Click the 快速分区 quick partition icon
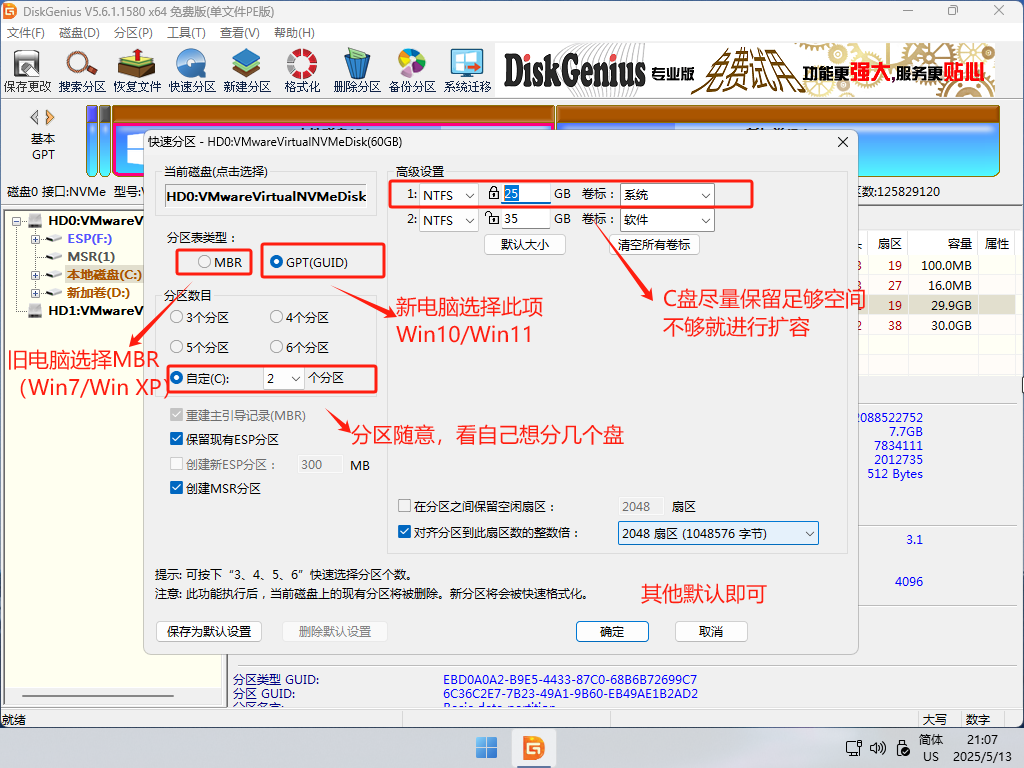Viewport: 1024px width, 768px height. coord(191,71)
